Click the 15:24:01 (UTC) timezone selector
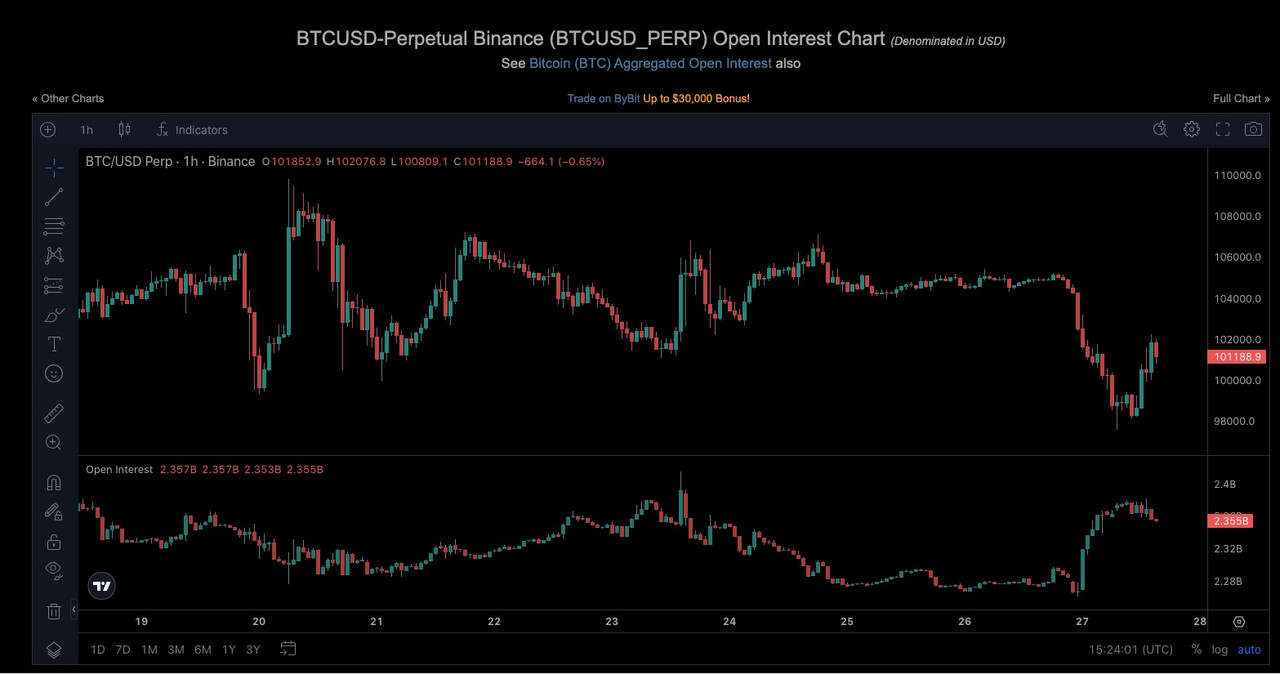The height and width of the screenshot is (675, 1280). coord(1131,650)
